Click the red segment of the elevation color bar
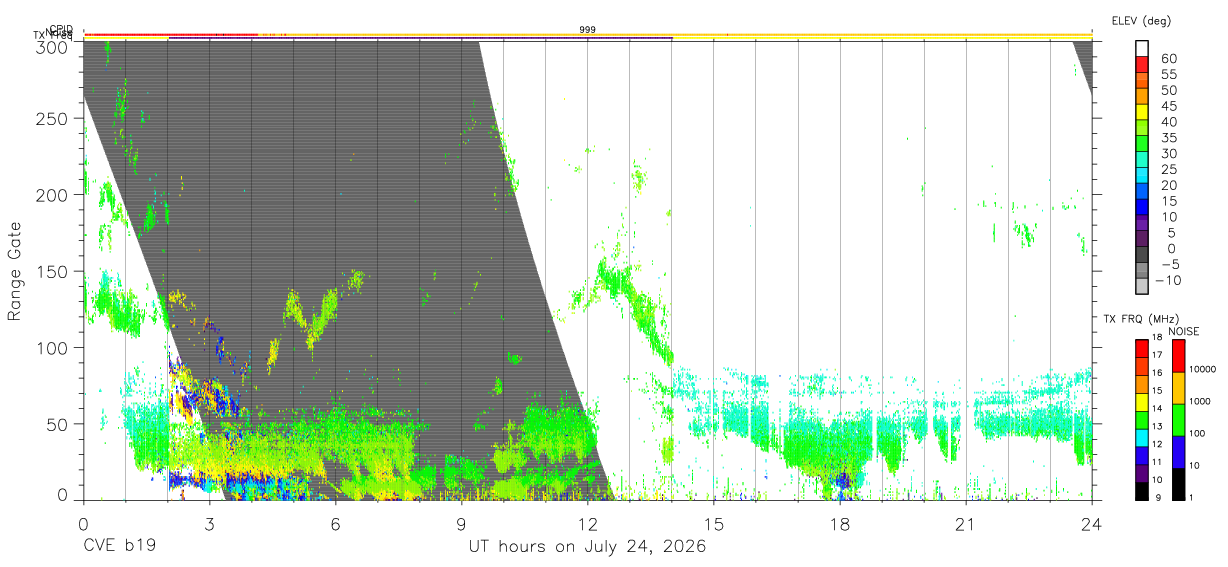 (x=1142, y=63)
